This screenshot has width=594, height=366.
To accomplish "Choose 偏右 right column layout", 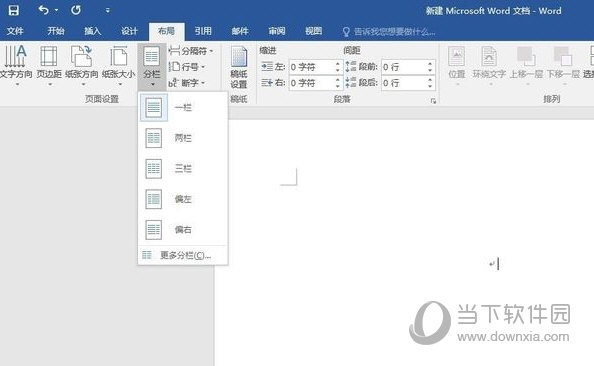I will (x=183, y=229).
